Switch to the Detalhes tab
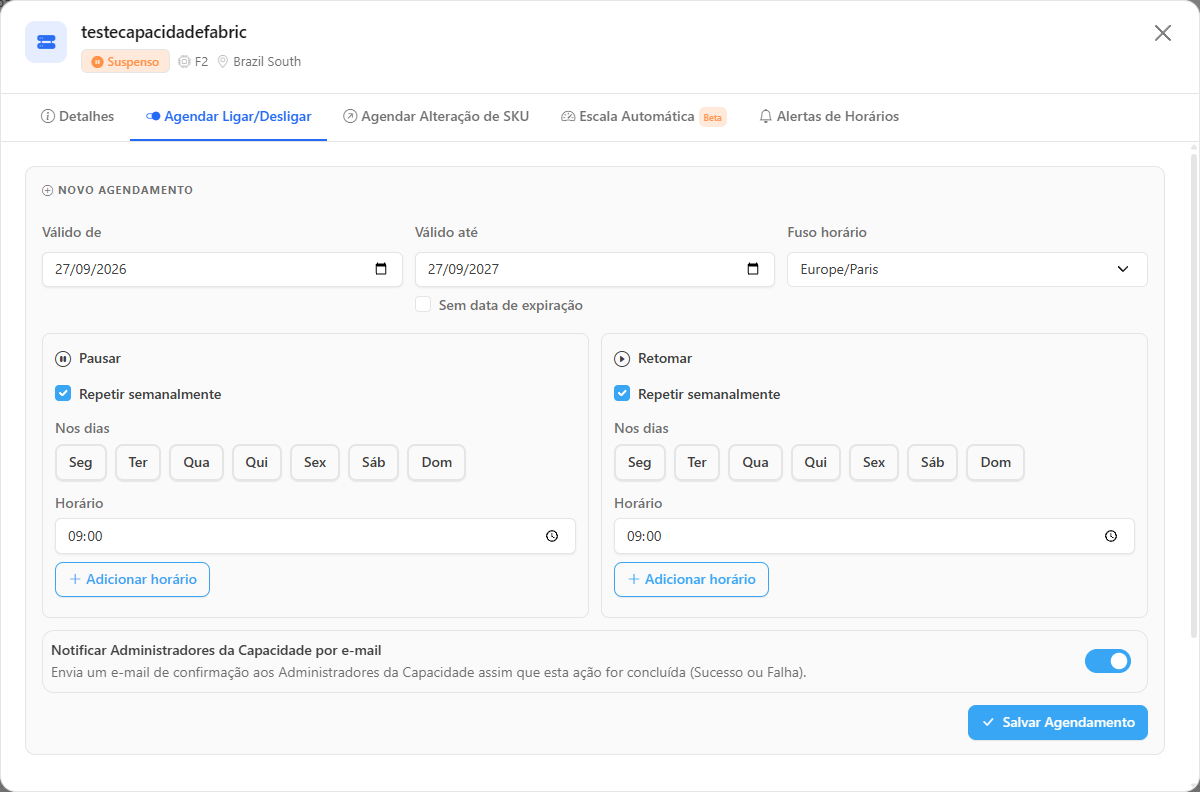Image resolution: width=1200 pixels, height=792 pixels. click(x=78, y=117)
